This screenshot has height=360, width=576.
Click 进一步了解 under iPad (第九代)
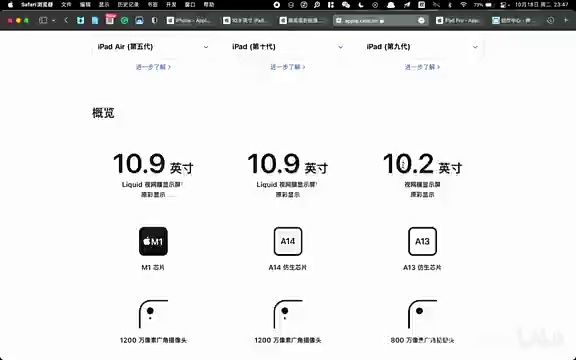[x=422, y=67]
